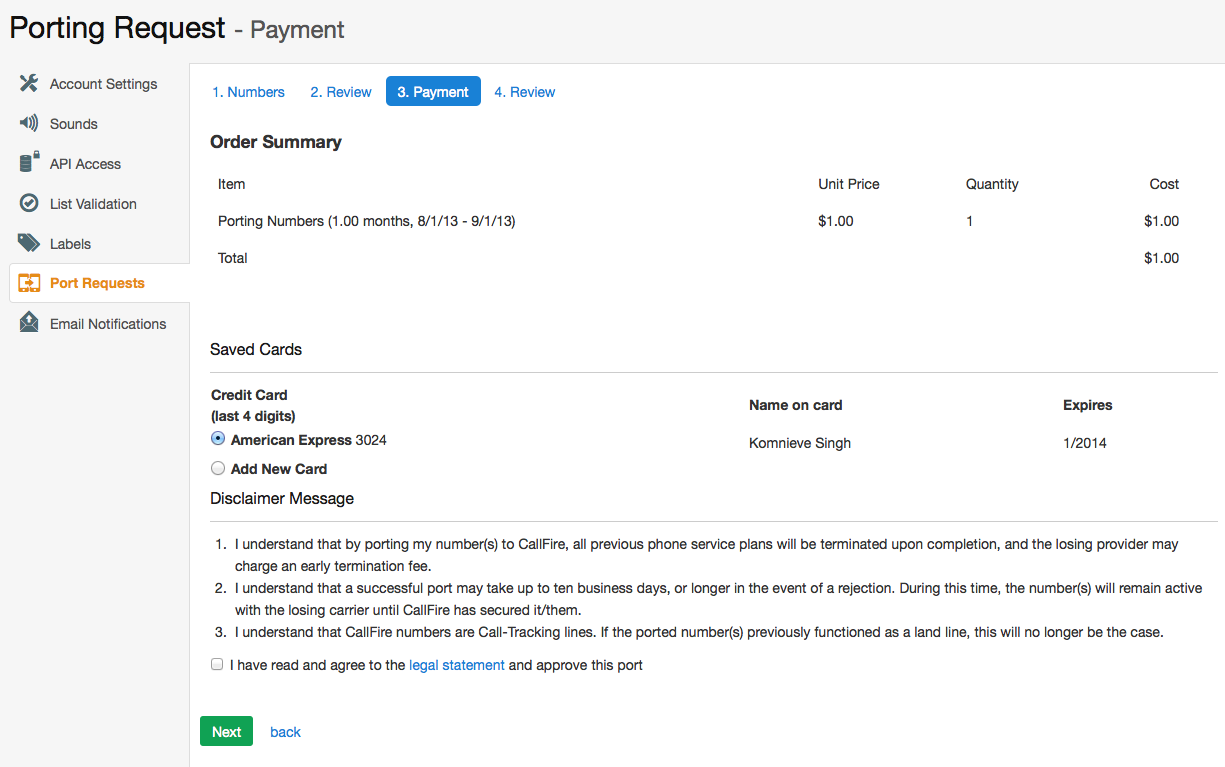The image size is (1225, 767).
Task: Click the Labels tag icon
Action: point(29,243)
